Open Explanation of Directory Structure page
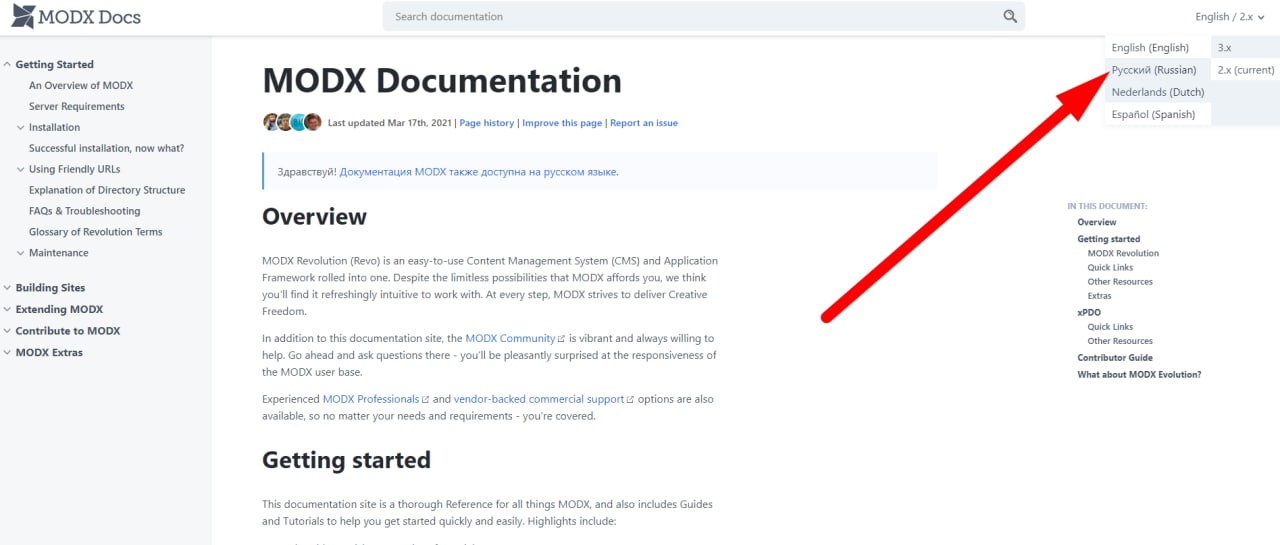1280x545 pixels. click(x=107, y=190)
